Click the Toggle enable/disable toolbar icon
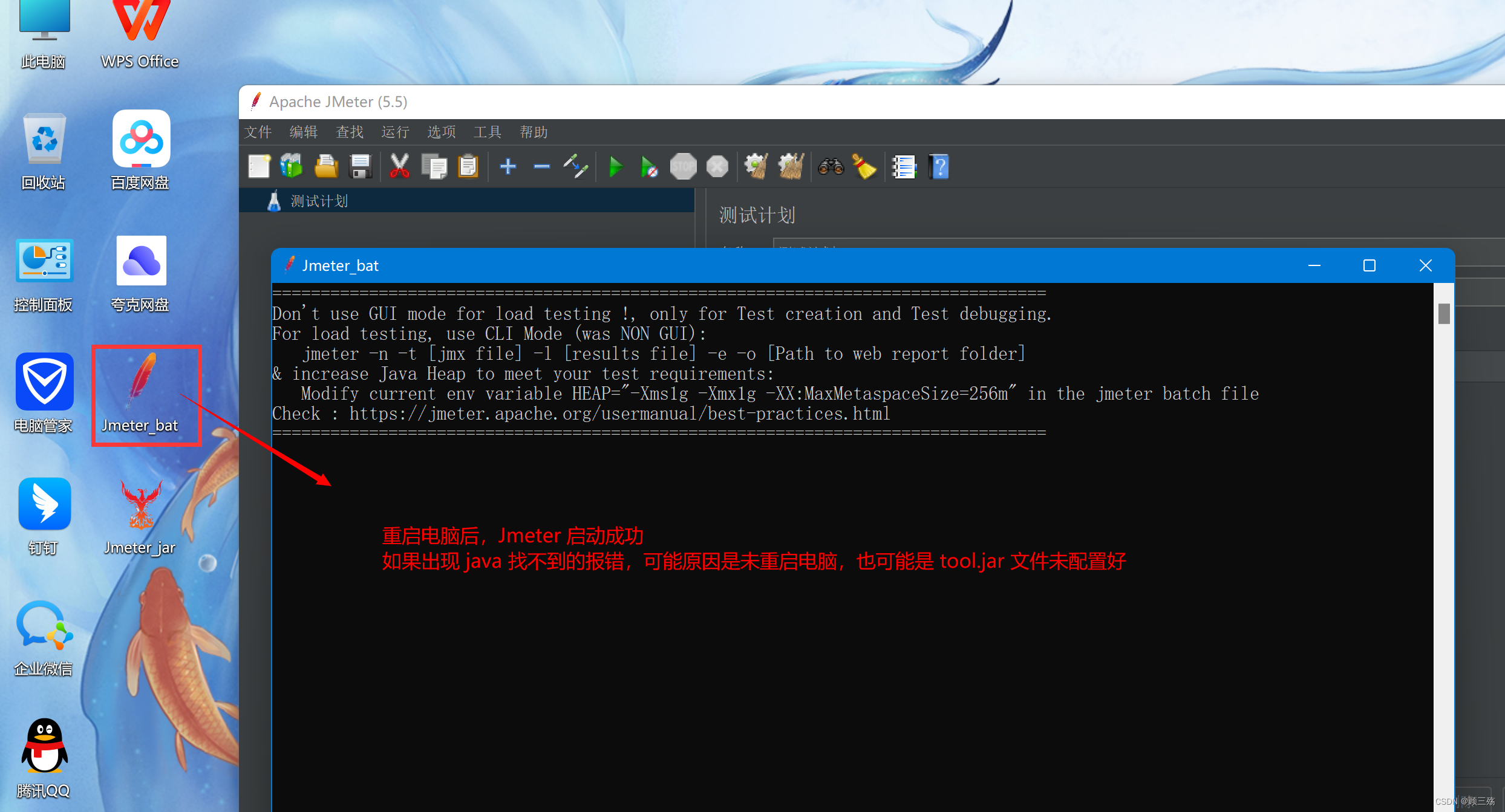1505x812 pixels. point(575,166)
